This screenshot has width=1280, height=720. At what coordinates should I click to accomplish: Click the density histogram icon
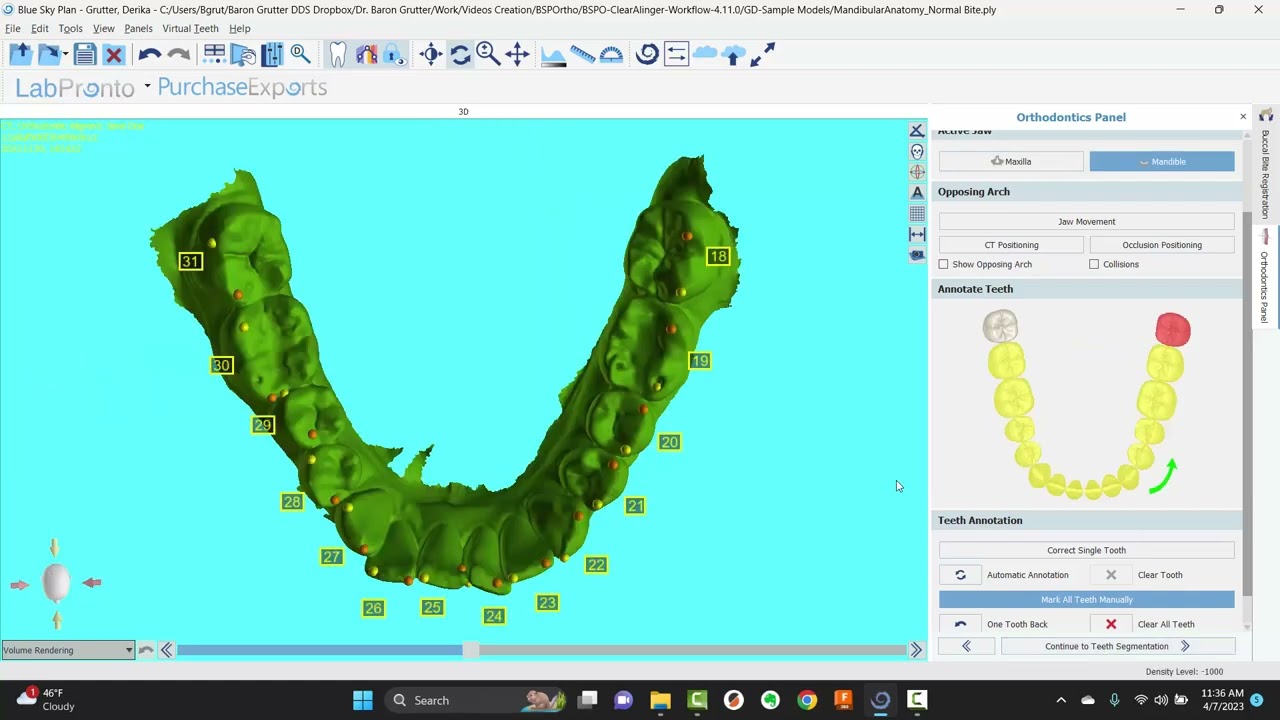(x=553, y=54)
